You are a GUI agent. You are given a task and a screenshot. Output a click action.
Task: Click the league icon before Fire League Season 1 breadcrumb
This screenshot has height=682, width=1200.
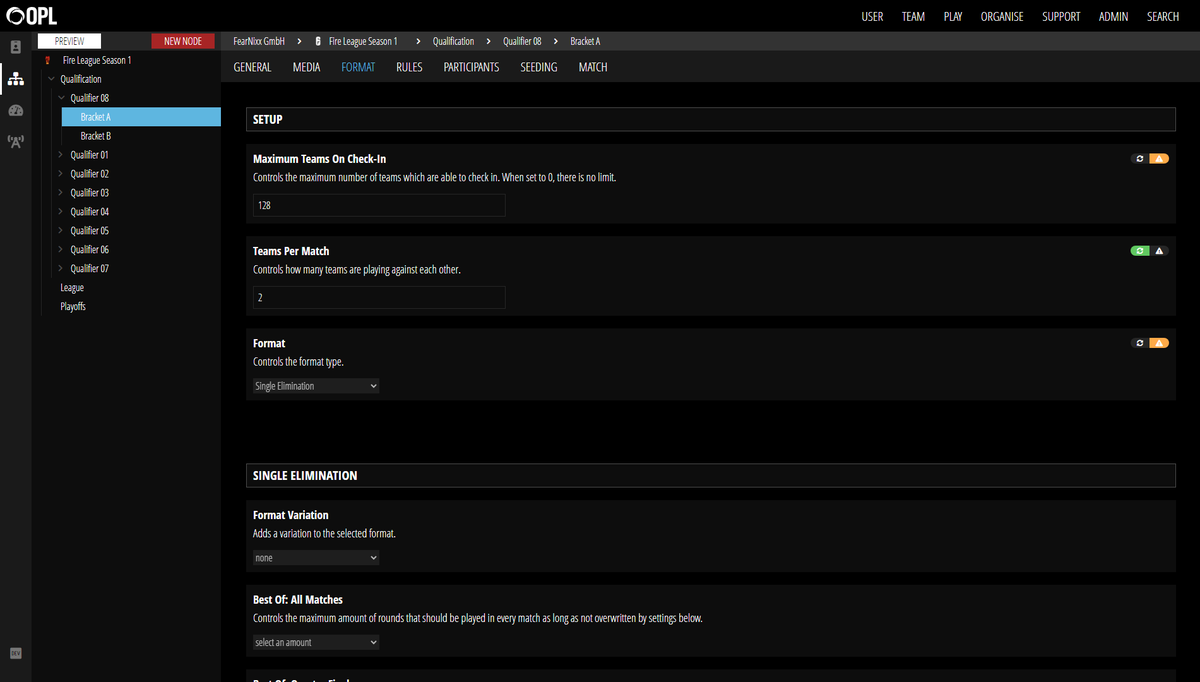click(x=318, y=41)
